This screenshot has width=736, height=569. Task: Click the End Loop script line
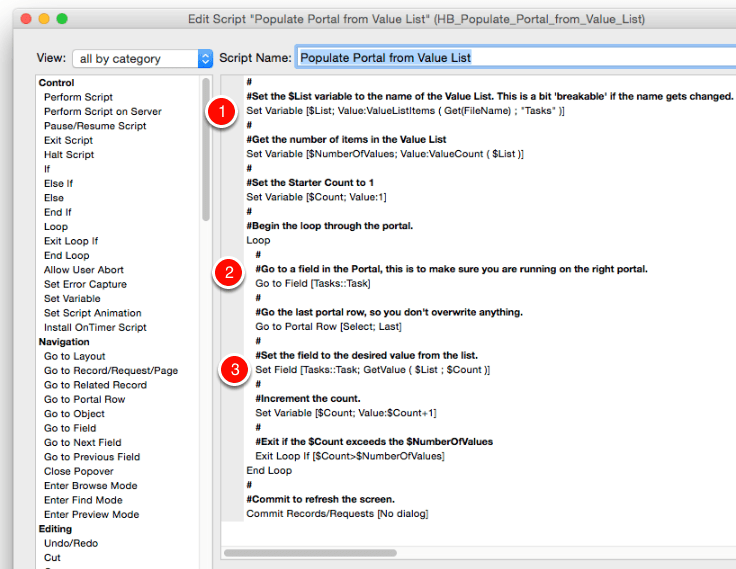coord(269,471)
